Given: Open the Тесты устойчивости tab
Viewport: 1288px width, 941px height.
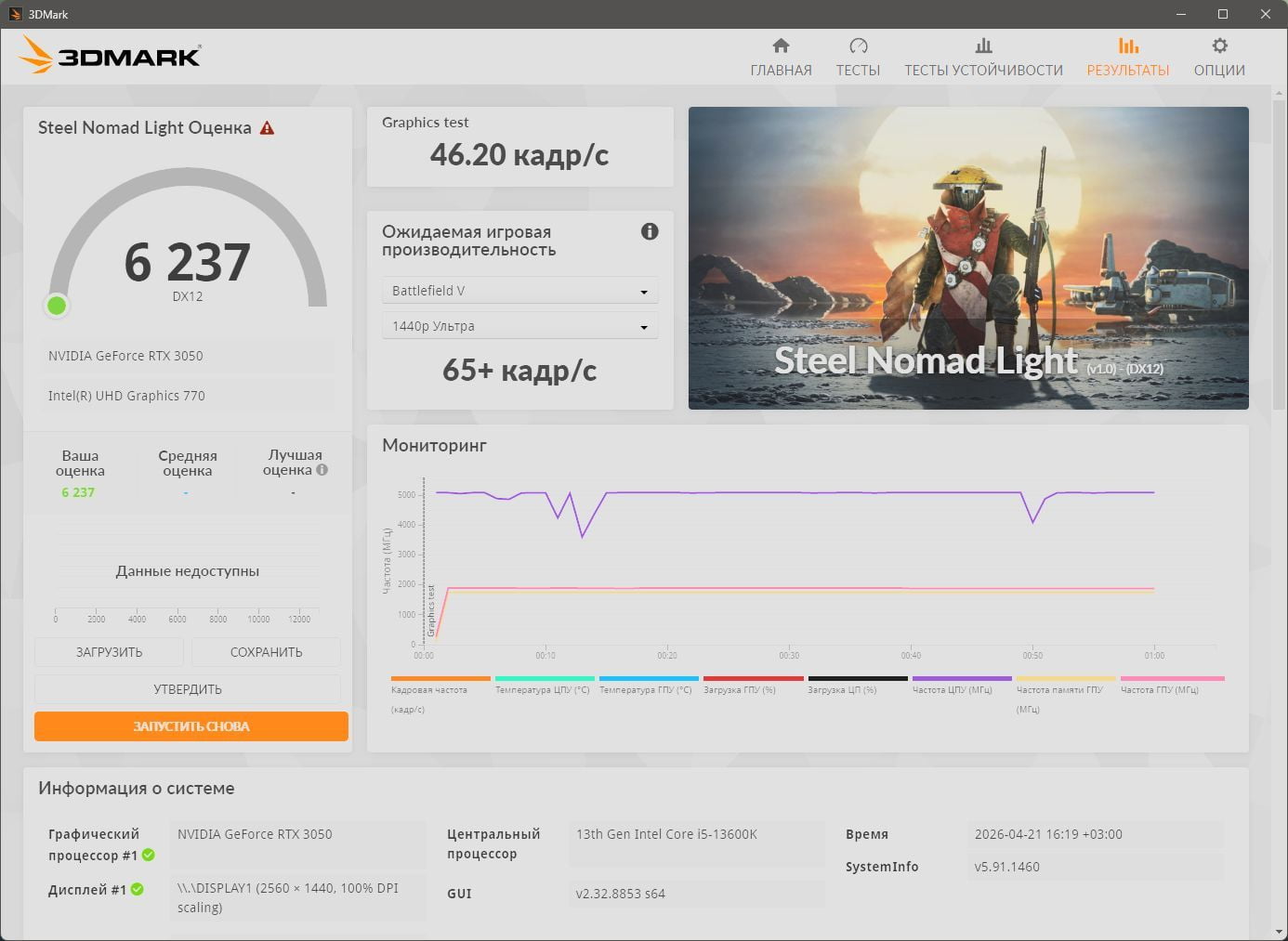Looking at the screenshot, I should click(x=983, y=58).
